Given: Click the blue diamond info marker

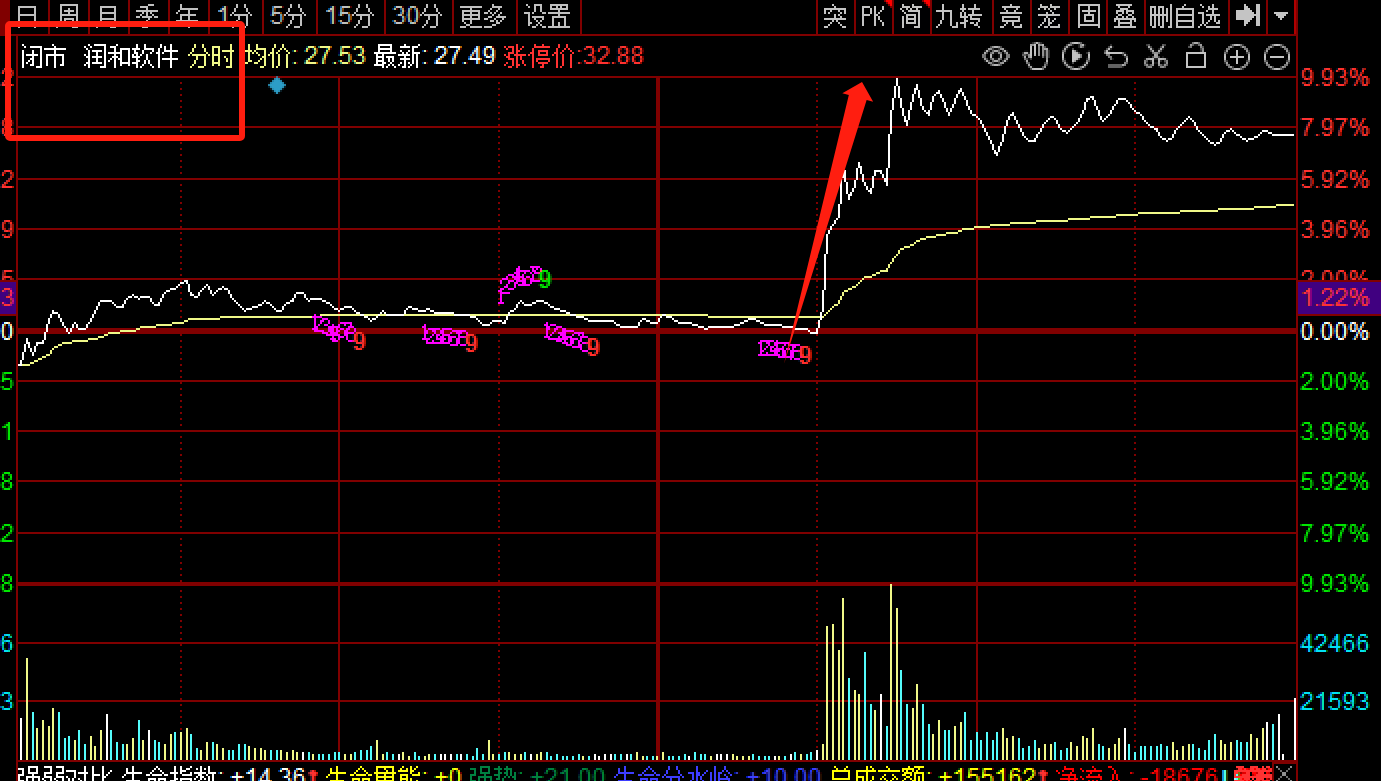Looking at the screenshot, I should [277, 86].
